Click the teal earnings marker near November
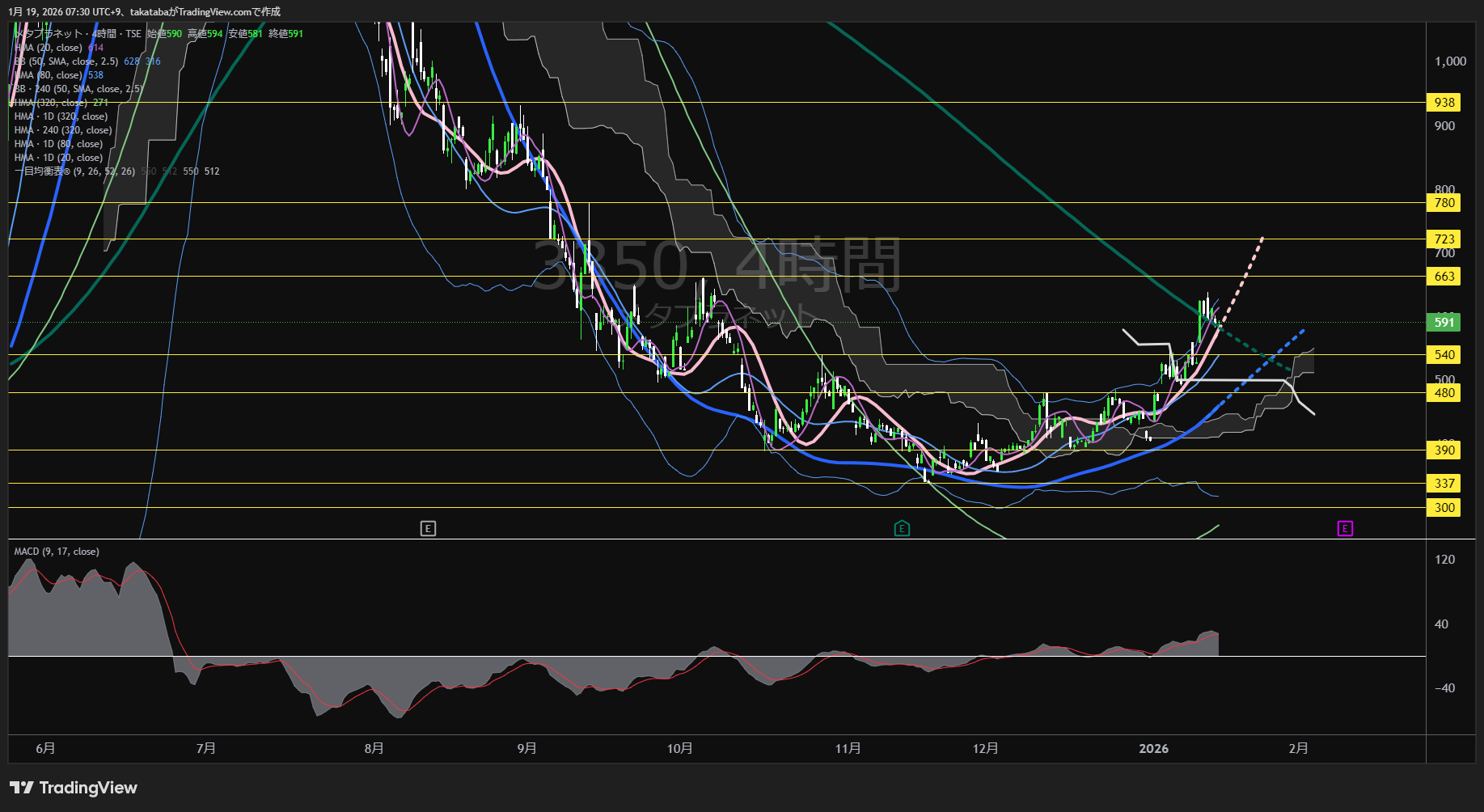 902,528
